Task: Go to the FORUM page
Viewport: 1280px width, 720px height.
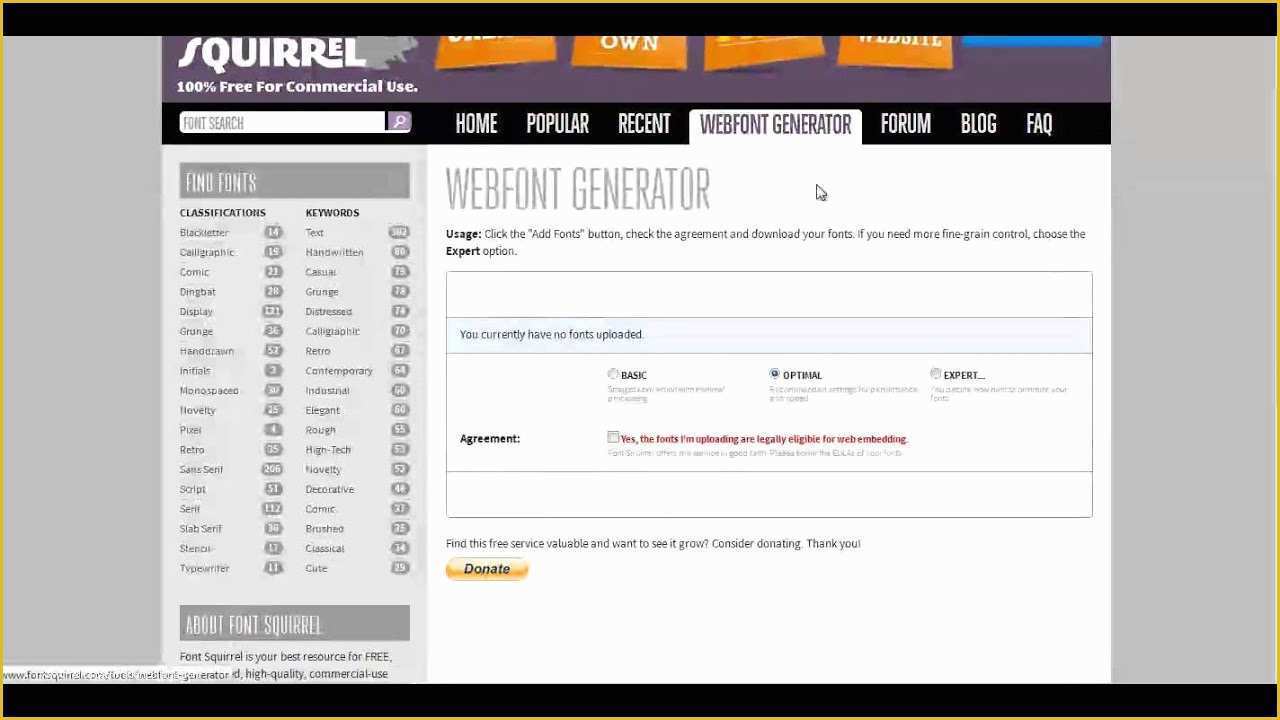Action: click(x=905, y=124)
